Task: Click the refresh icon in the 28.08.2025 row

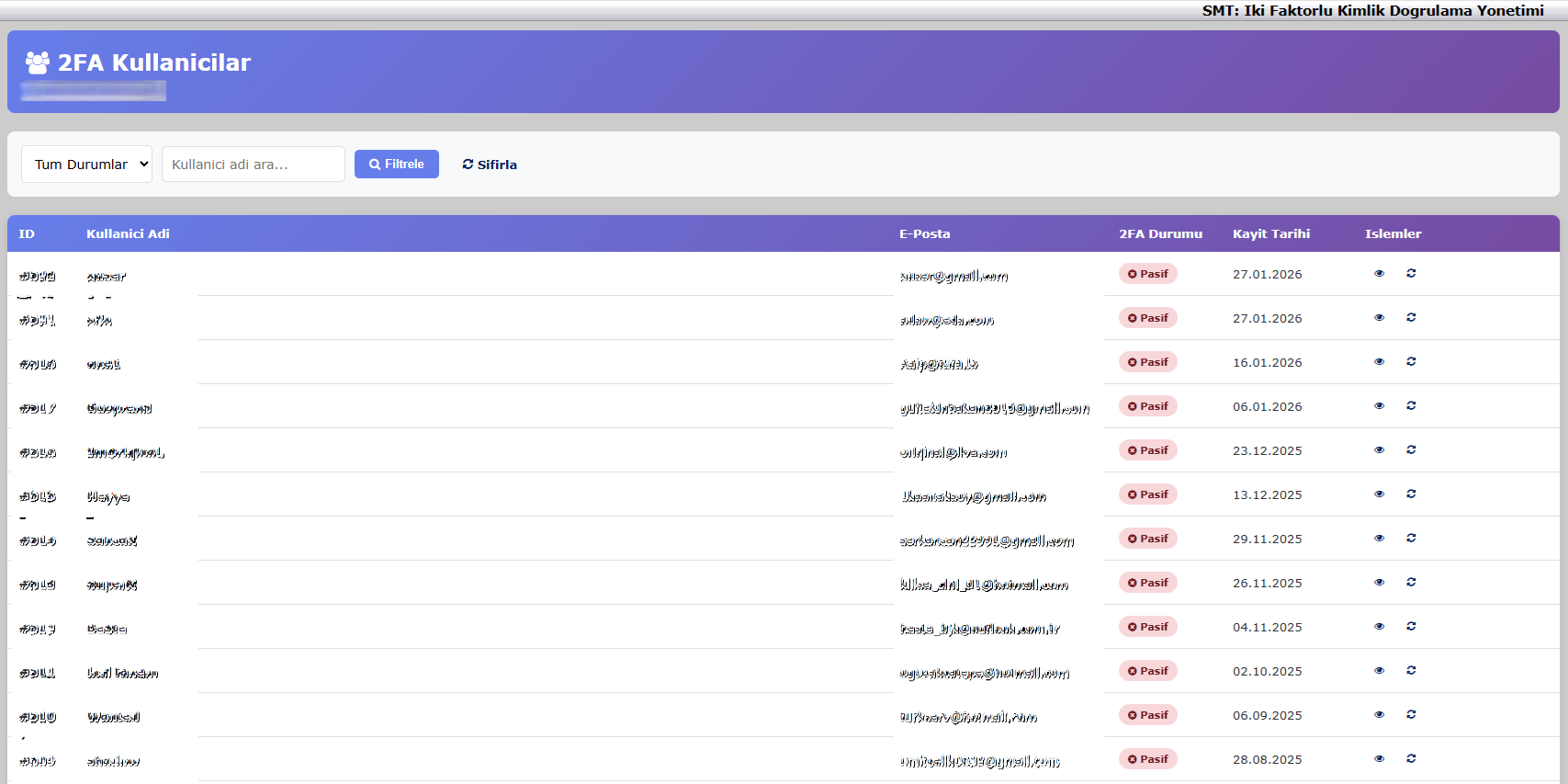Action: pos(1411,759)
